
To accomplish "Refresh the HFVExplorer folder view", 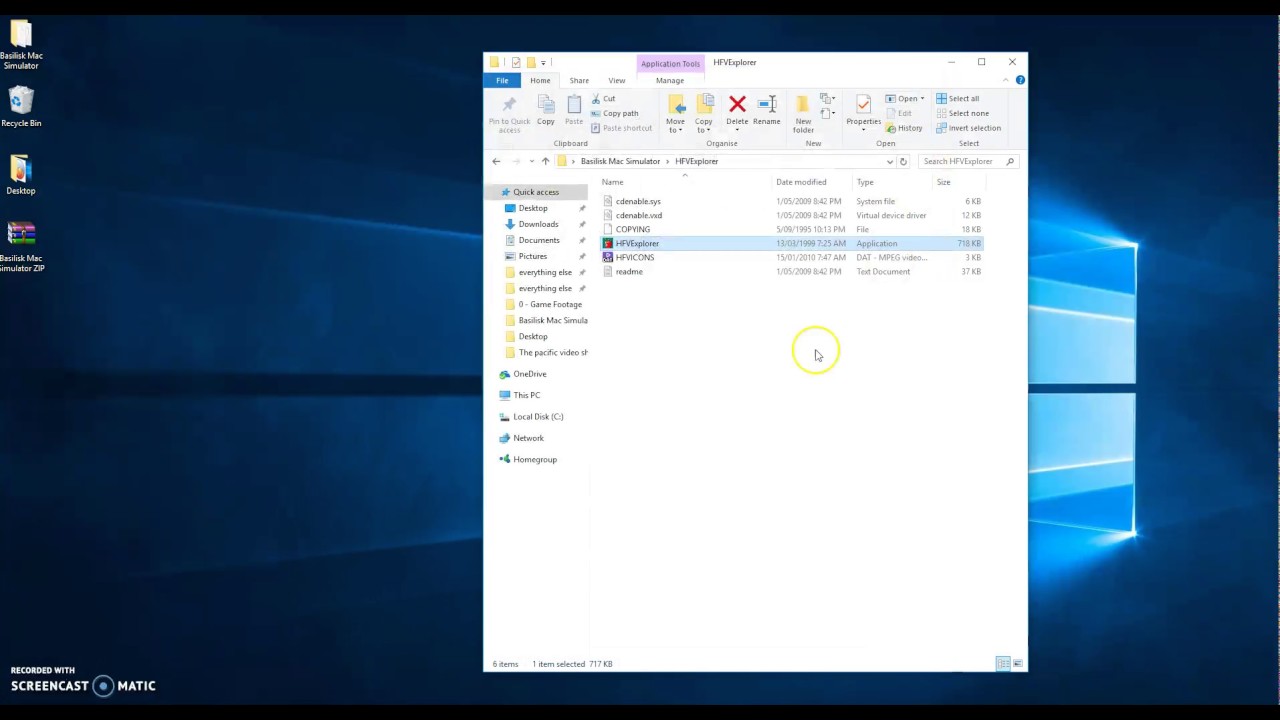I will pos(903,161).
